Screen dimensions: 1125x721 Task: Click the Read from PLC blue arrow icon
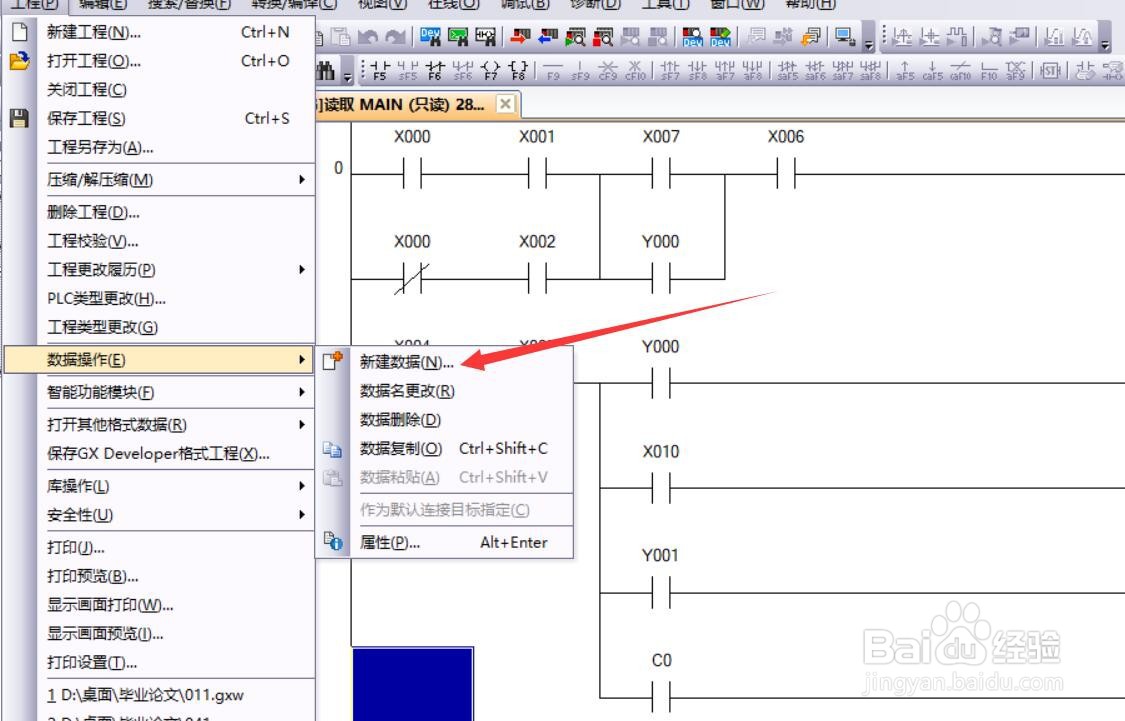[x=548, y=36]
